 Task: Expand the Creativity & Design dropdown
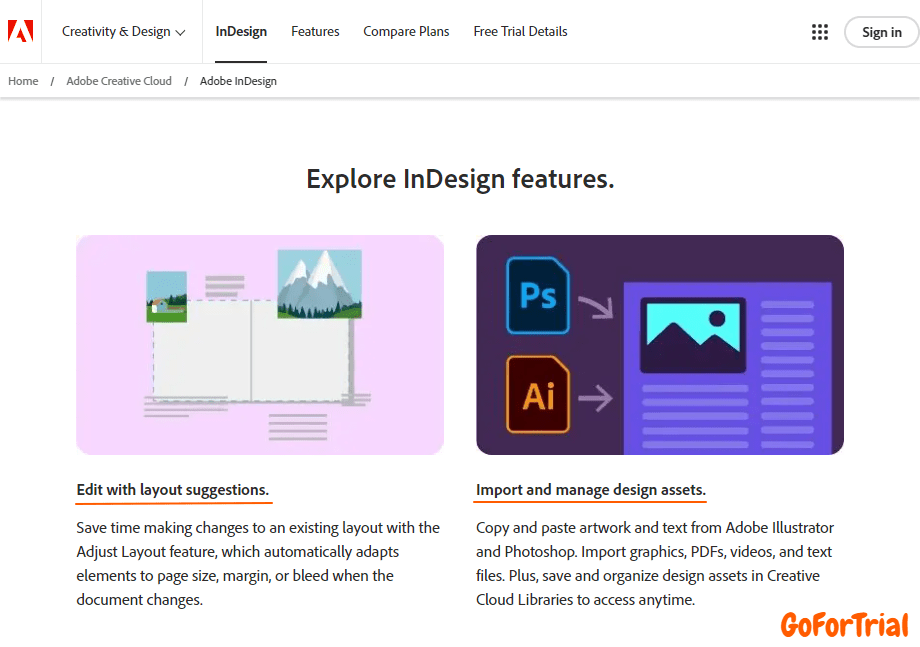tap(124, 32)
